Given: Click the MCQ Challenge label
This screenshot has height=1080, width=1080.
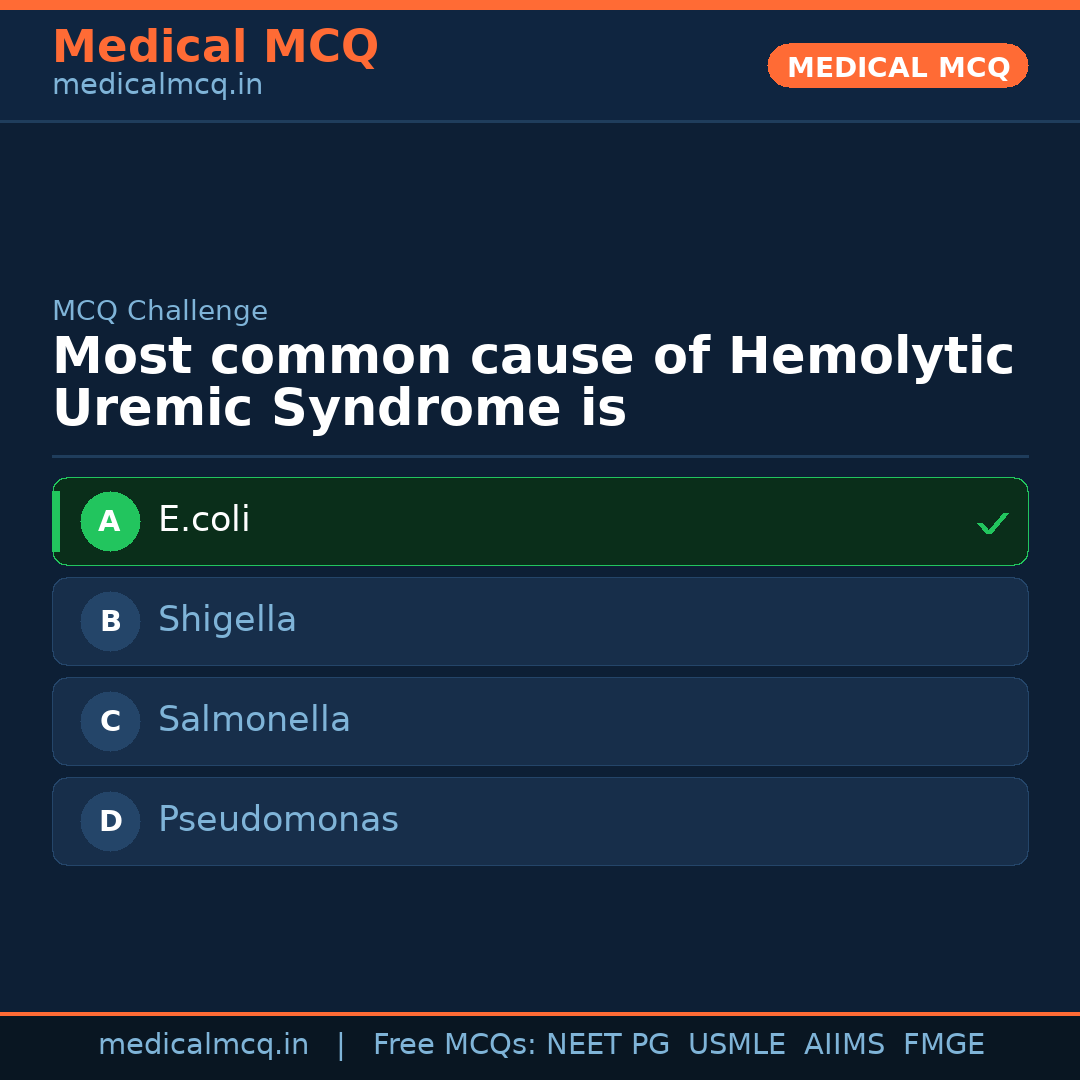Looking at the screenshot, I should (x=160, y=311).
